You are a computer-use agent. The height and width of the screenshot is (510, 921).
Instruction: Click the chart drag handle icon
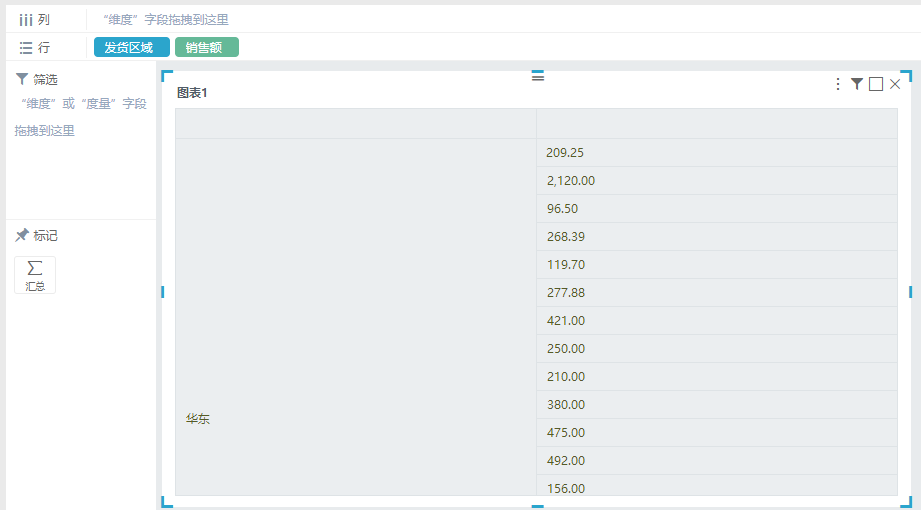point(537,76)
